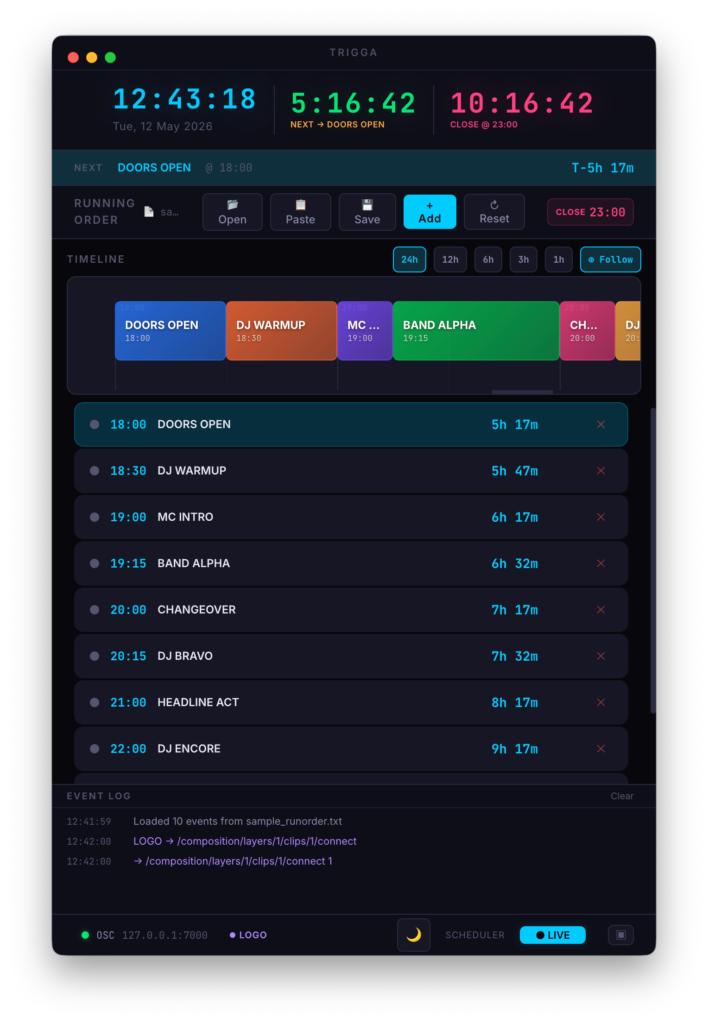Toggle the Follow timeline mode
The height and width of the screenshot is (1024, 708).
(x=610, y=259)
